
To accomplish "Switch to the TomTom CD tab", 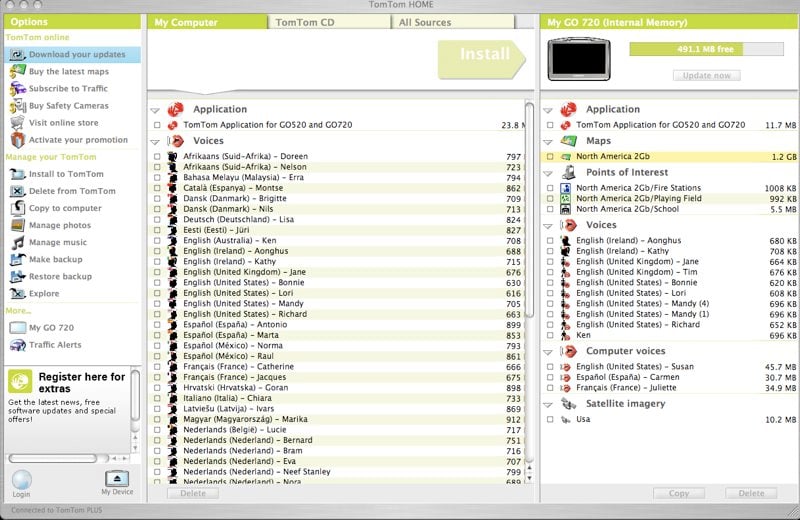I will pos(304,22).
